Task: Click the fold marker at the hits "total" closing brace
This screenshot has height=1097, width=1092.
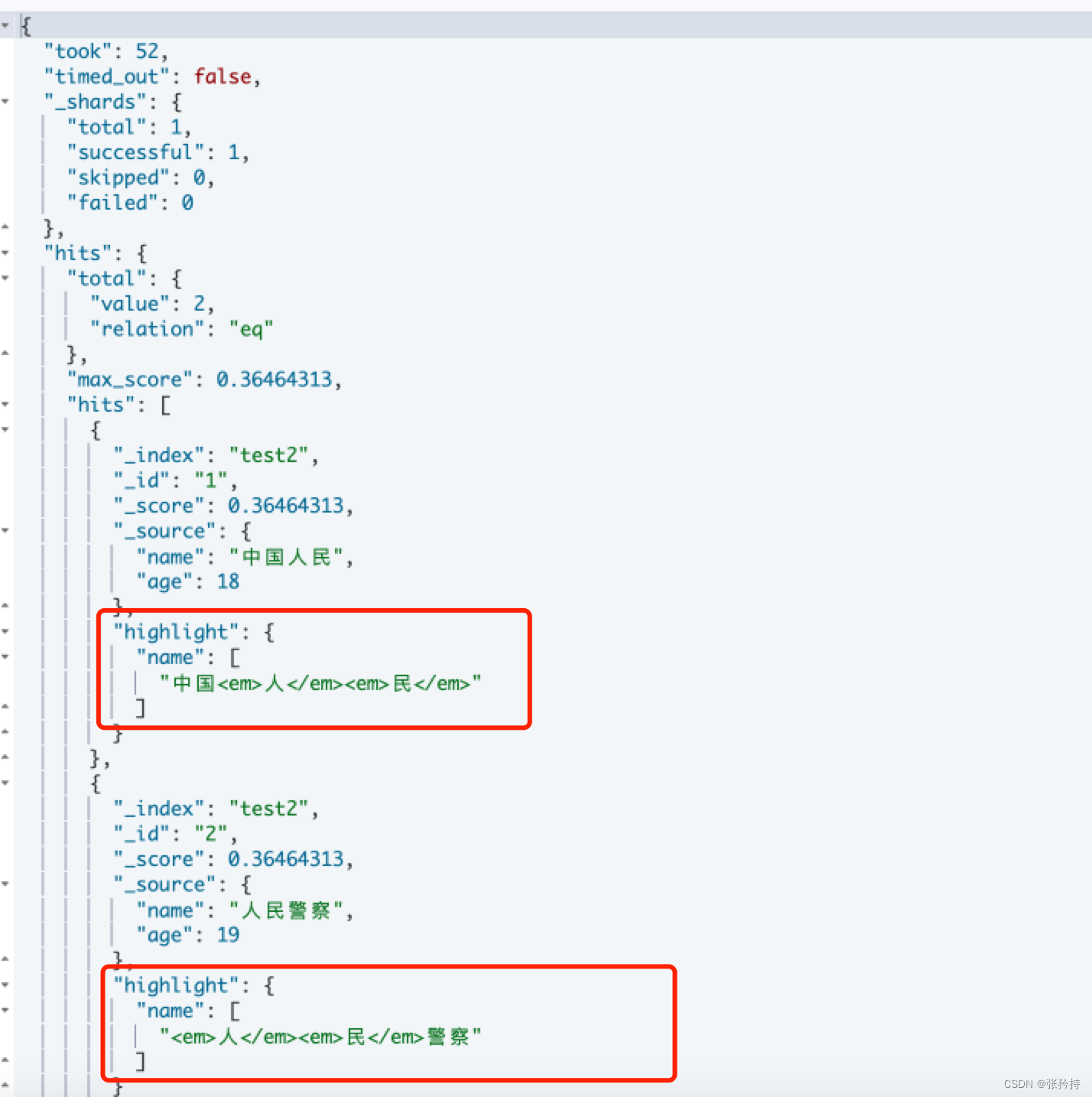Action: [5, 353]
